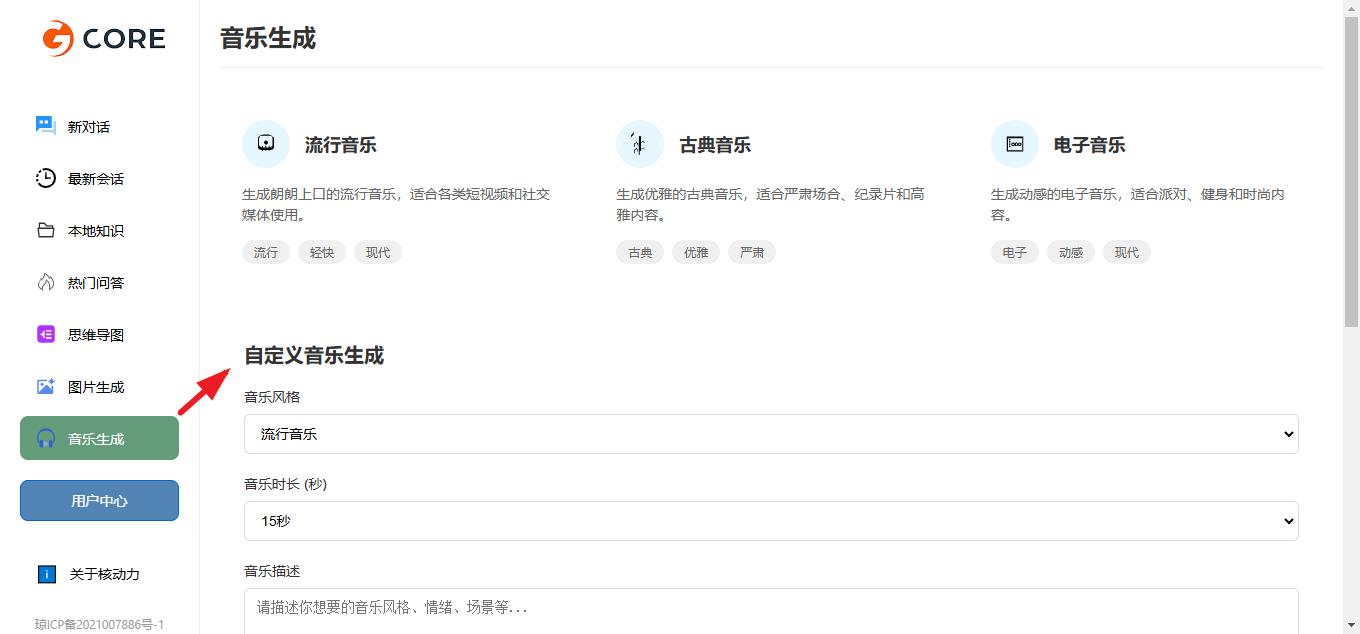Screen dimensions: 1360x634
Task: Go to 最新会话 in the sidebar
Action: (96, 179)
